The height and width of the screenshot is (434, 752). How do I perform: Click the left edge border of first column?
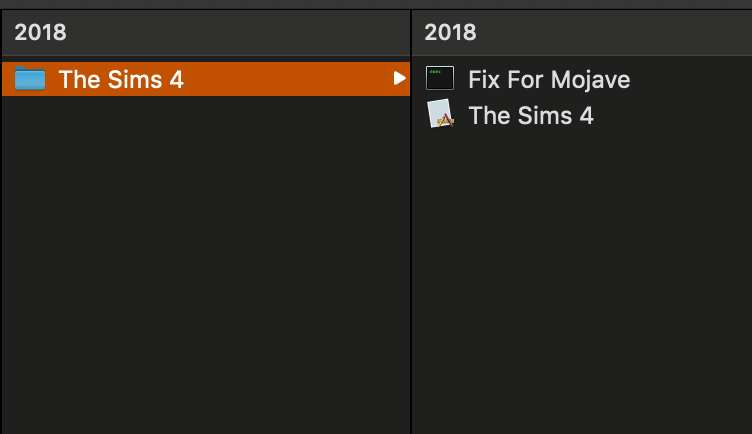click(x=1, y=221)
